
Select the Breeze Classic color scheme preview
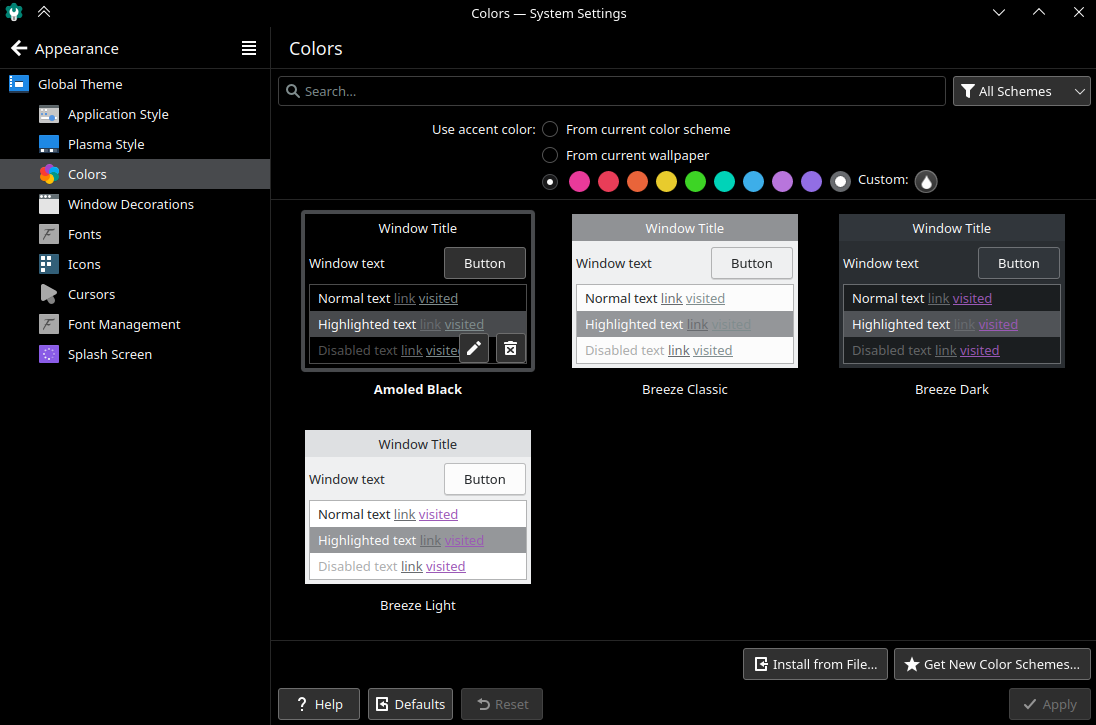point(685,291)
